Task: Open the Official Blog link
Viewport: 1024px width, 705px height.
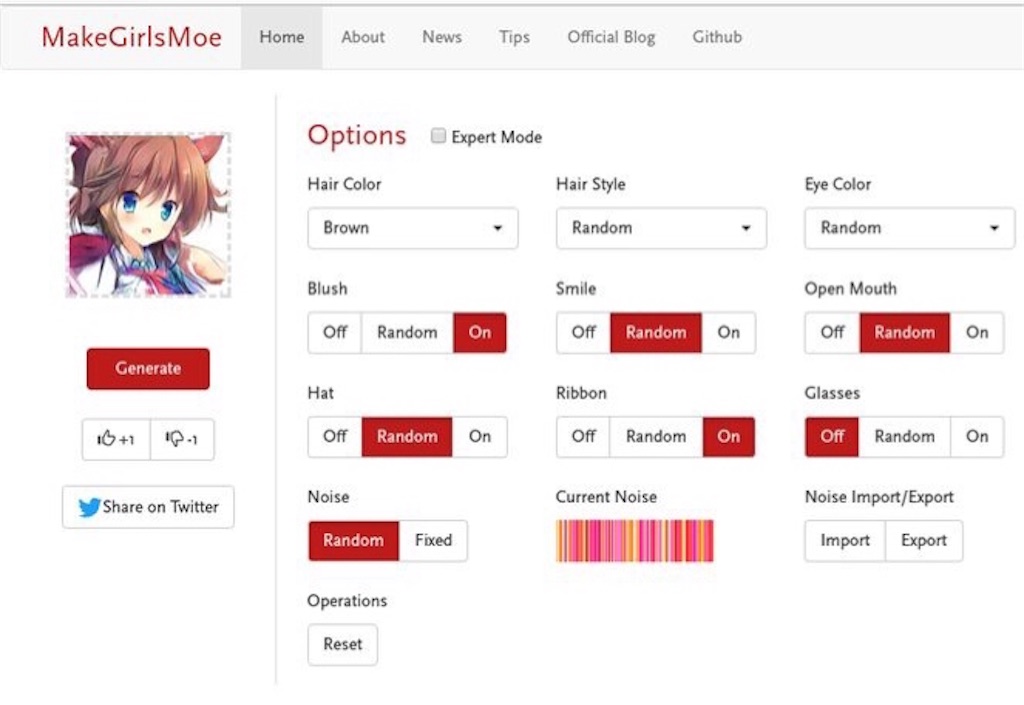Action: (x=611, y=37)
